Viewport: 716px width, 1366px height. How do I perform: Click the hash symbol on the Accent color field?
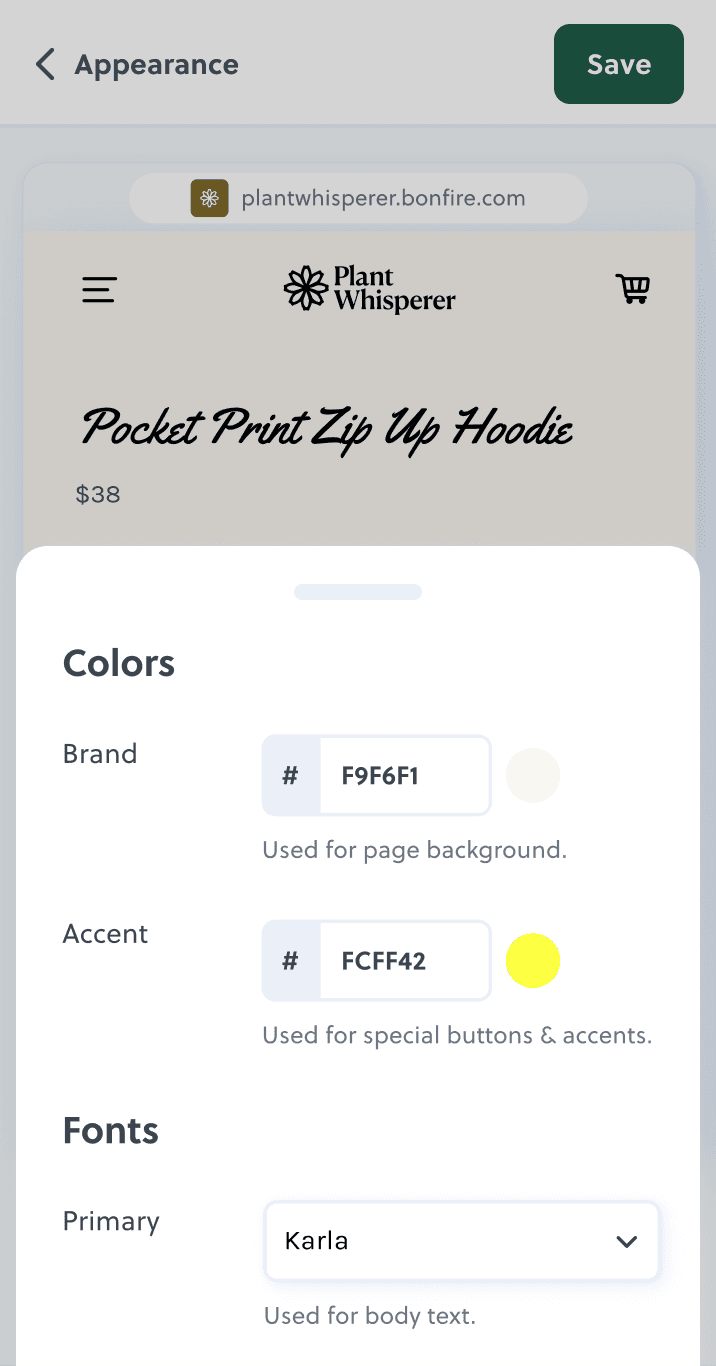tap(289, 960)
